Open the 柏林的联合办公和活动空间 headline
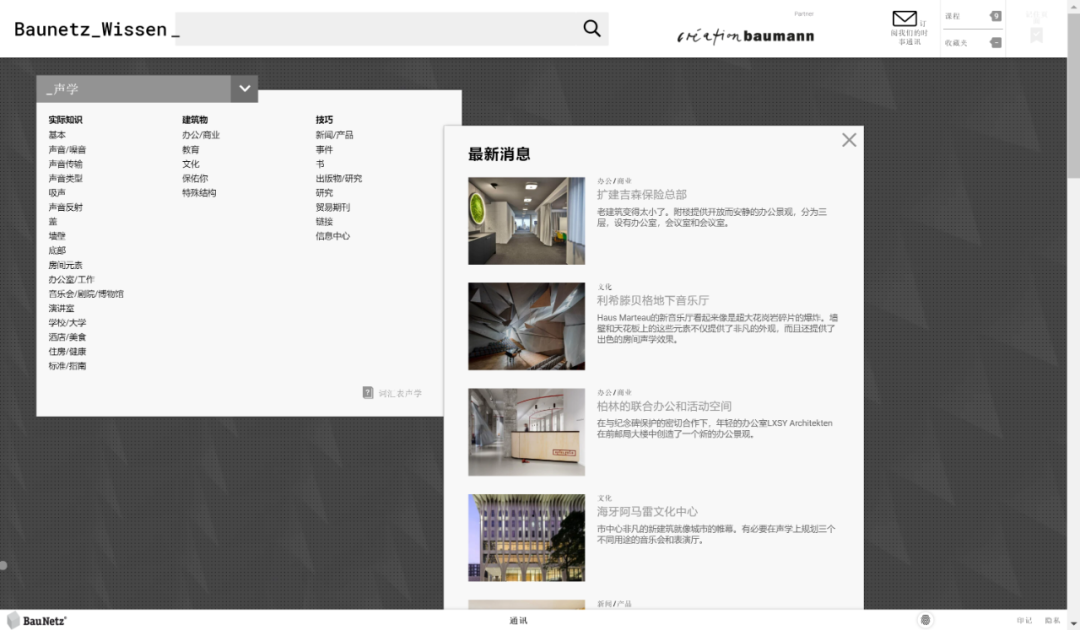 [x=664, y=406]
